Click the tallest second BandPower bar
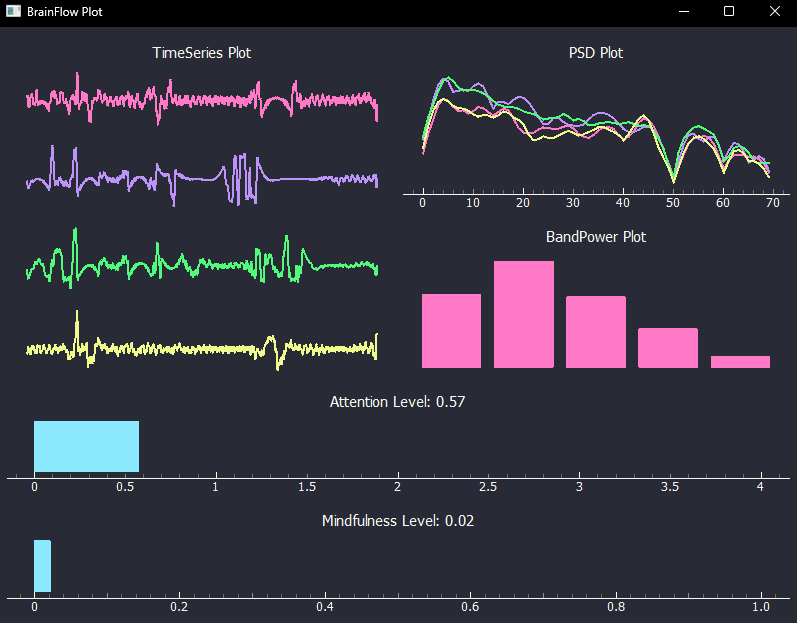The width and height of the screenshot is (797, 623). point(524,315)
